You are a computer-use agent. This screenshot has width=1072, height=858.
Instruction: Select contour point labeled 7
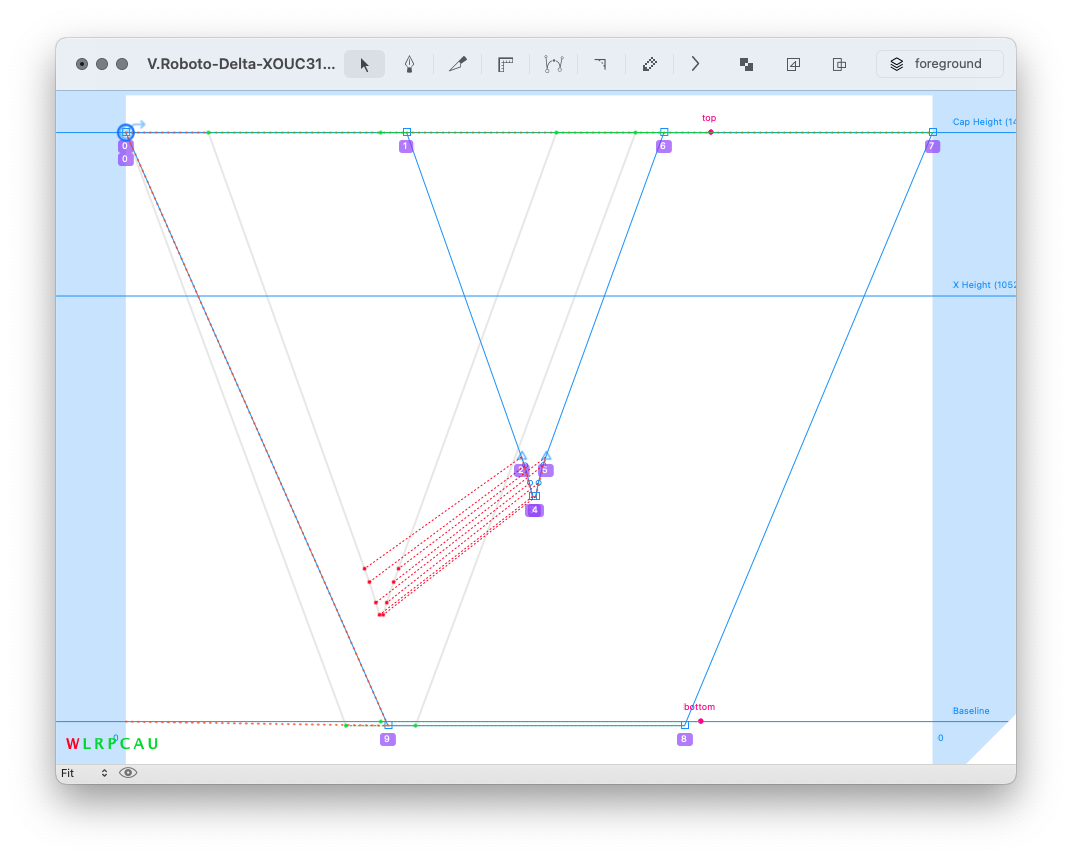point(932,132)
